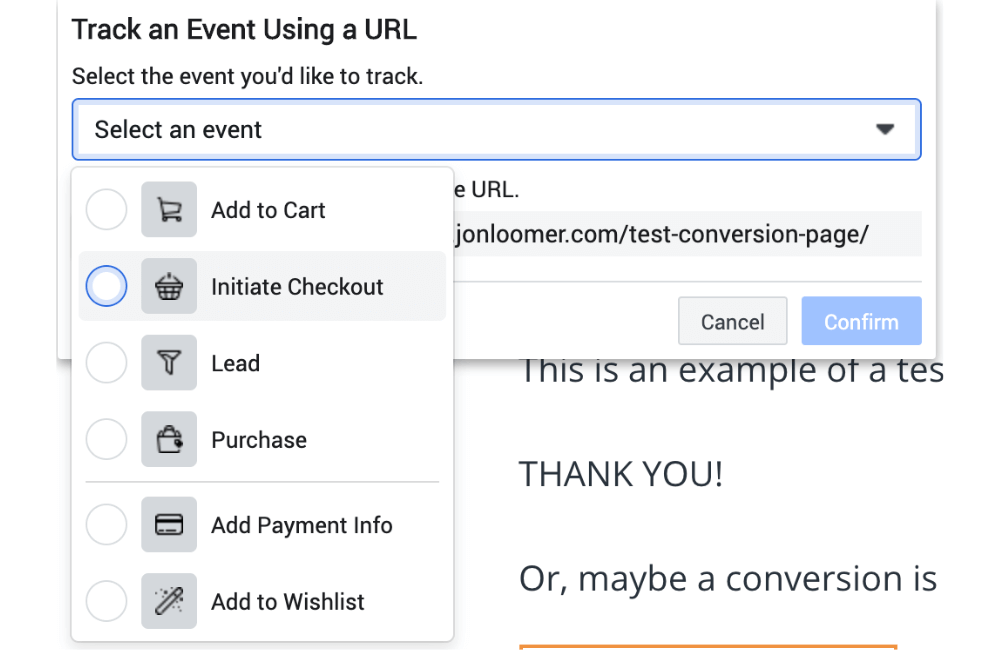Click the Lead funnel icon
The image size is (1000, 650).
[168, 363]
